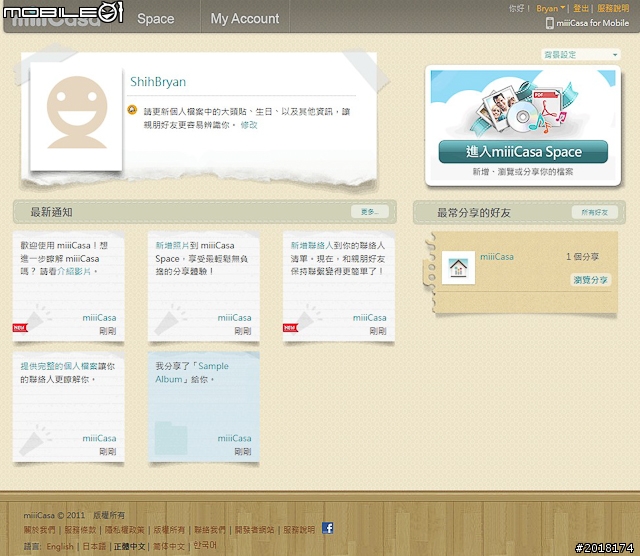The height and width of the screenshot is (556, 640).
Task: Click the 版權所有 footer link
Action: [169, 530]
